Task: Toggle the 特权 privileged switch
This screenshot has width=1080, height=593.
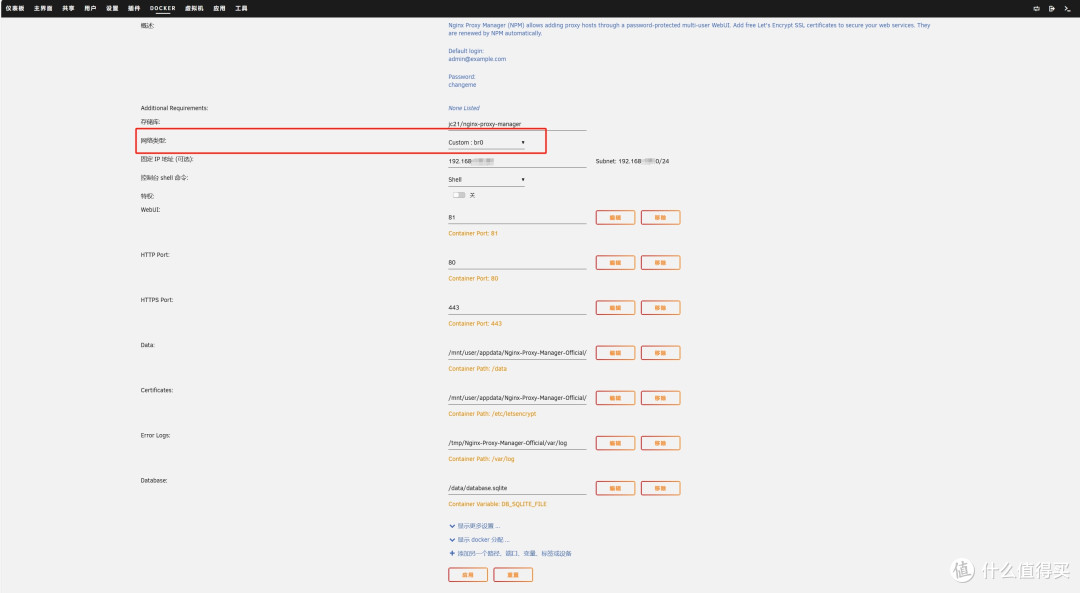Action: click(459, 195)
